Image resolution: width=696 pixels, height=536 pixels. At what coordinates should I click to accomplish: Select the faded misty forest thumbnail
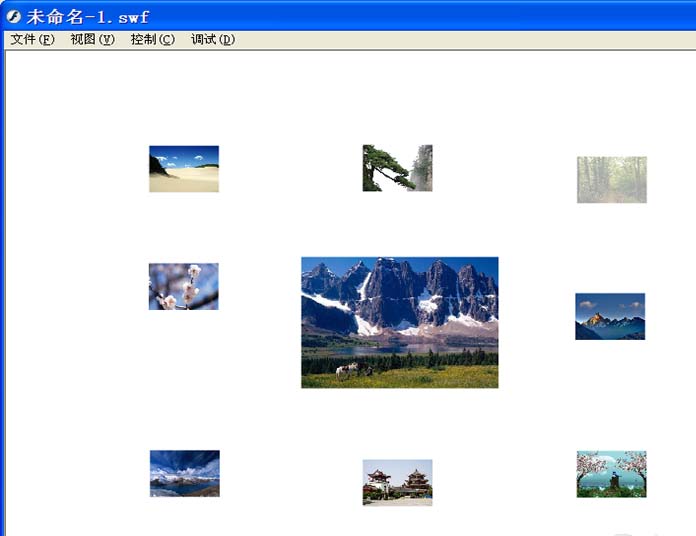point(612,180)
